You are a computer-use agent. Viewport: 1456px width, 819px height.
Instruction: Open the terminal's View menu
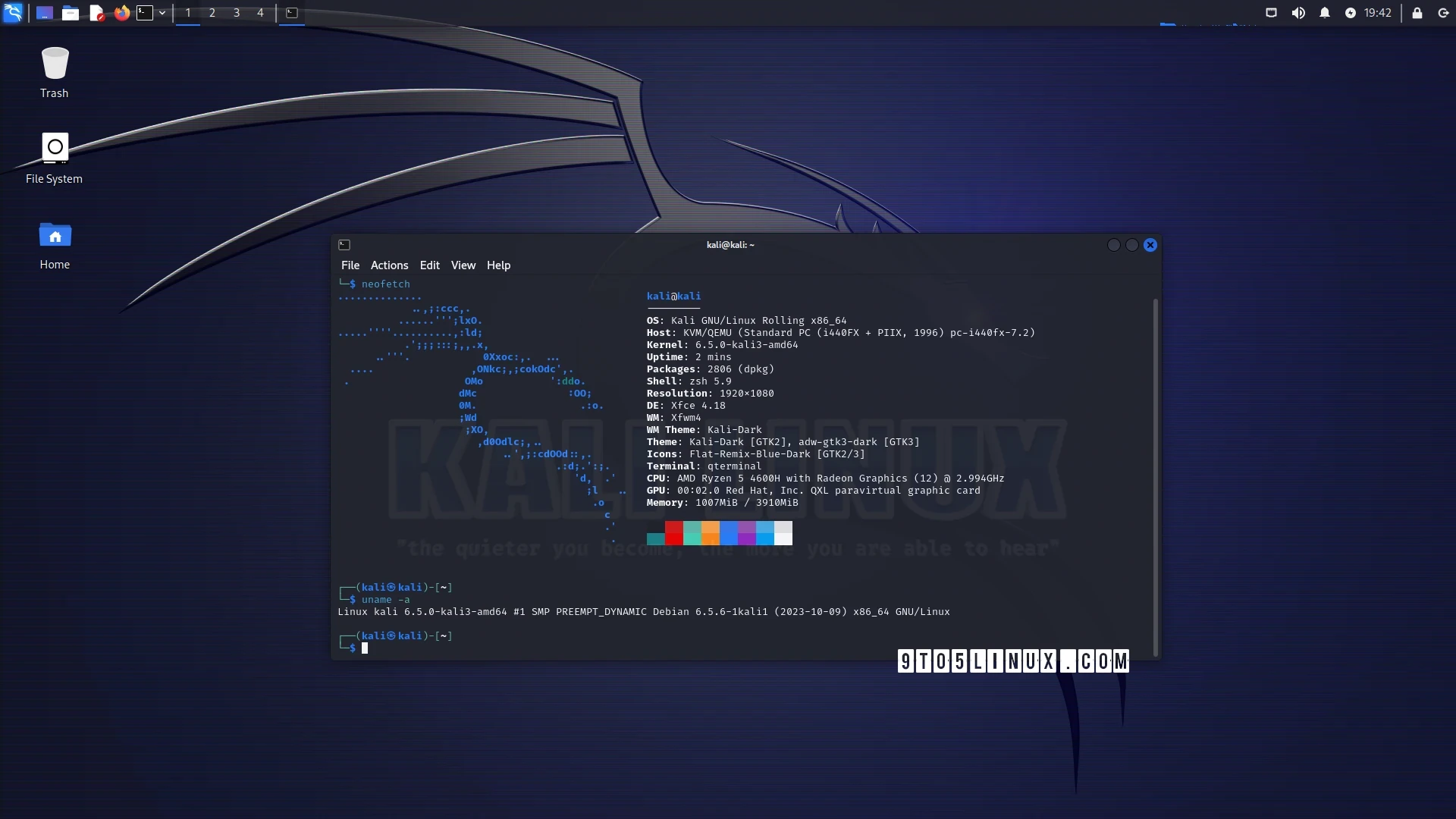pyautogui.click(x=463, y=265)
